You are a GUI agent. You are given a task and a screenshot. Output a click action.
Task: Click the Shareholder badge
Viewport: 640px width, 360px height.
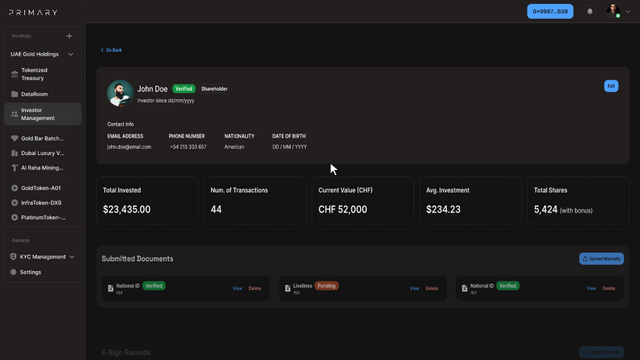tap(214, 89)
